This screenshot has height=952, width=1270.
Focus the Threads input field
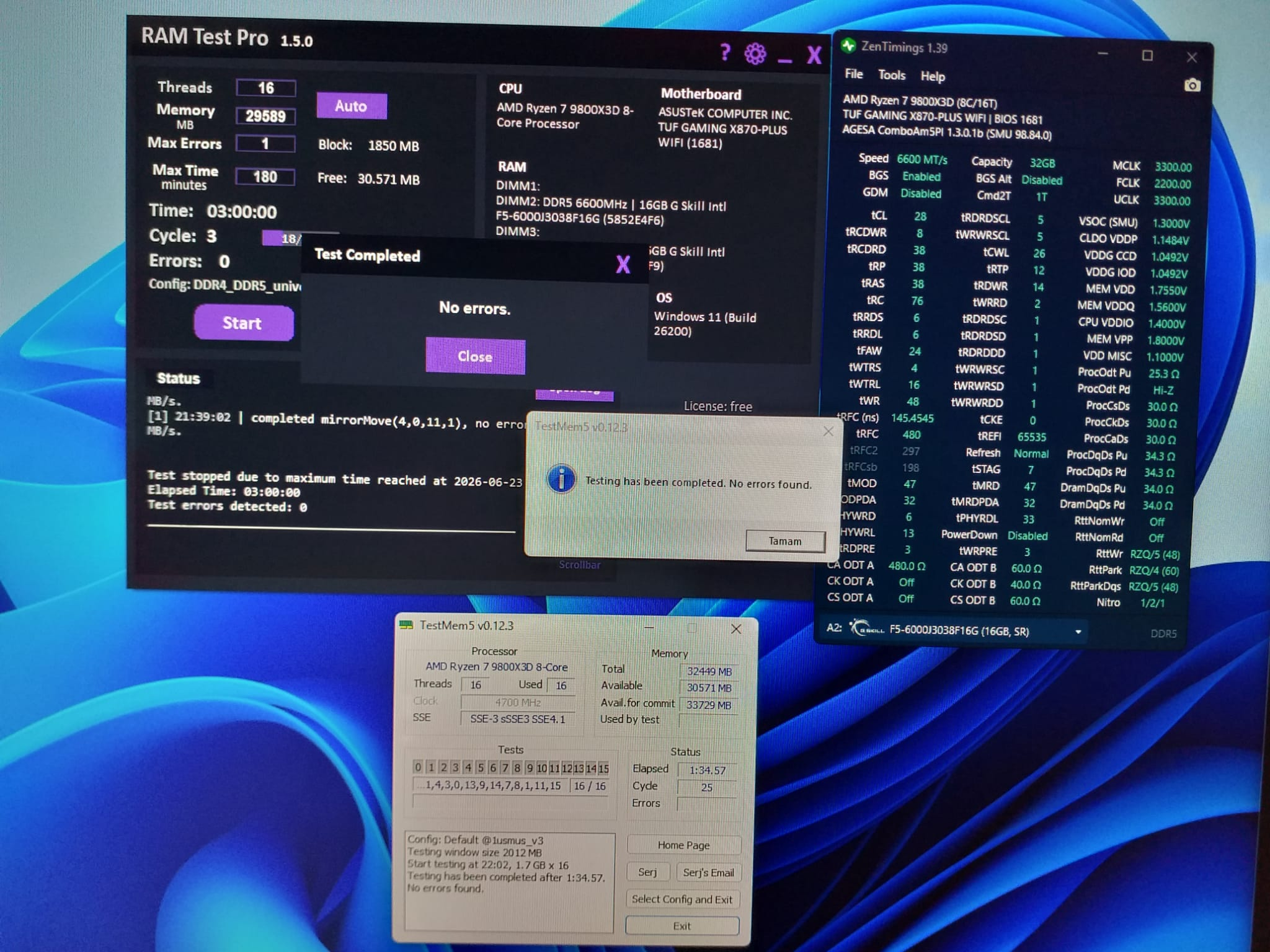(x=265, y=88)
